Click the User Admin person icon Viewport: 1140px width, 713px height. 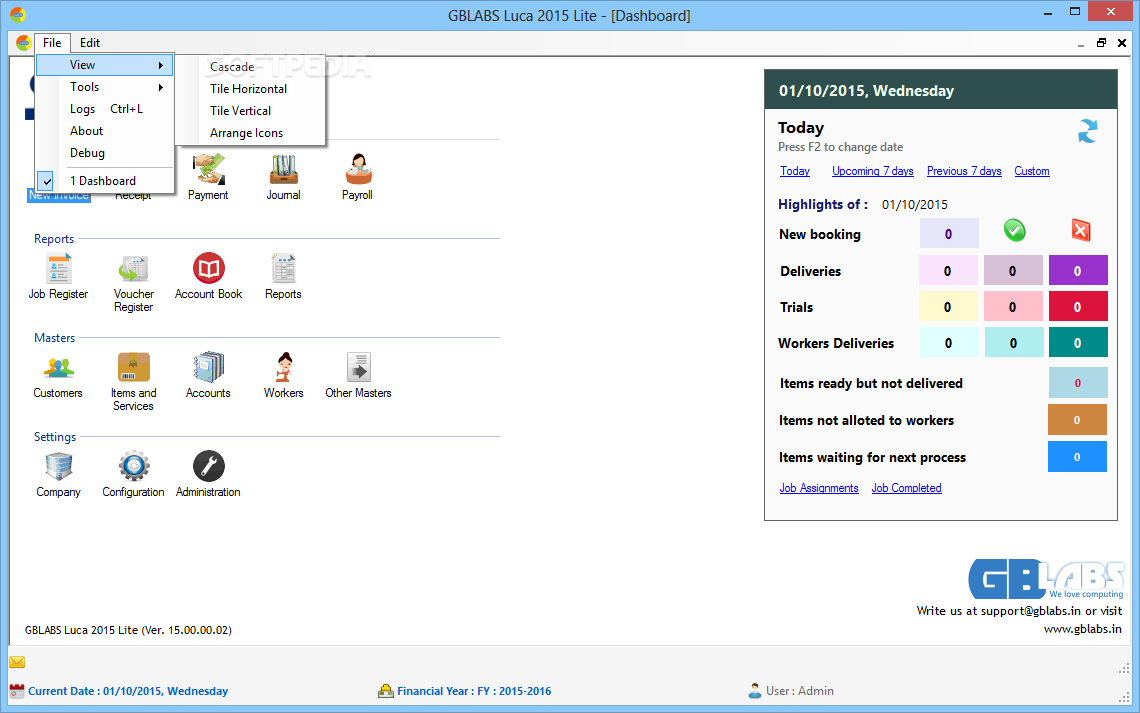755,691
